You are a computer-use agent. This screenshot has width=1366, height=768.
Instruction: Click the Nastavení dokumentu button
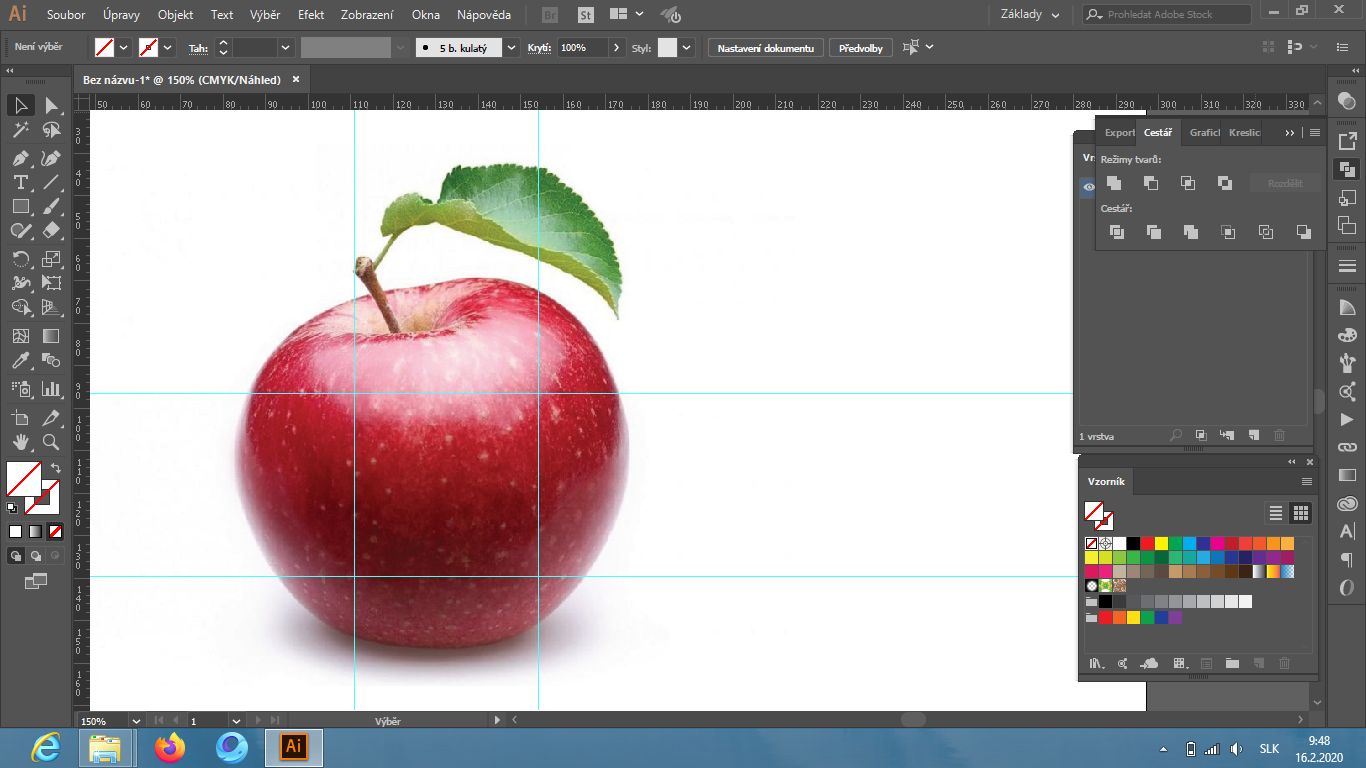pyautogui.click(x=766, y=48)
